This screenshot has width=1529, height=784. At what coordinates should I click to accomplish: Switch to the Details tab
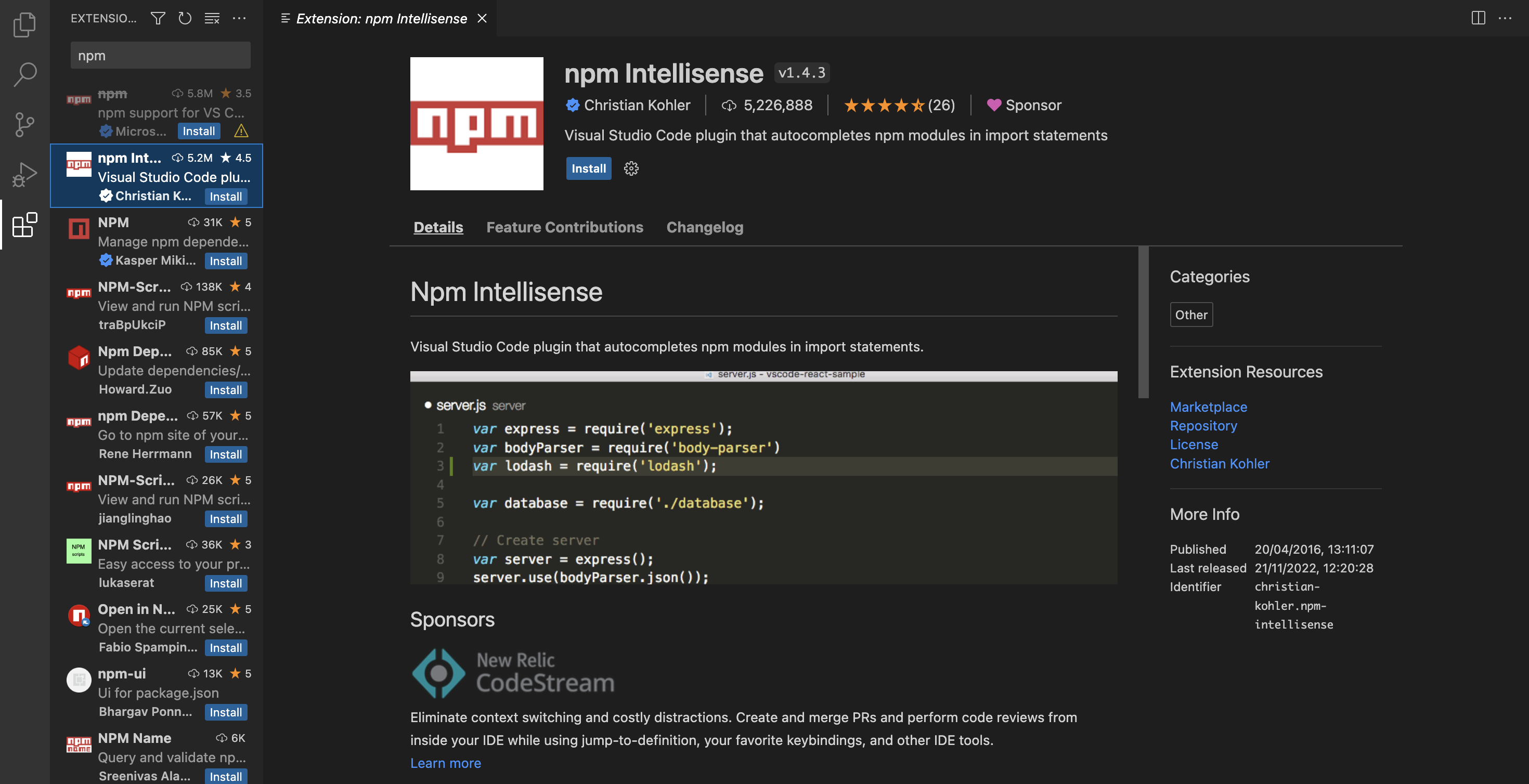pyautogui.click(x=438, y=227)
